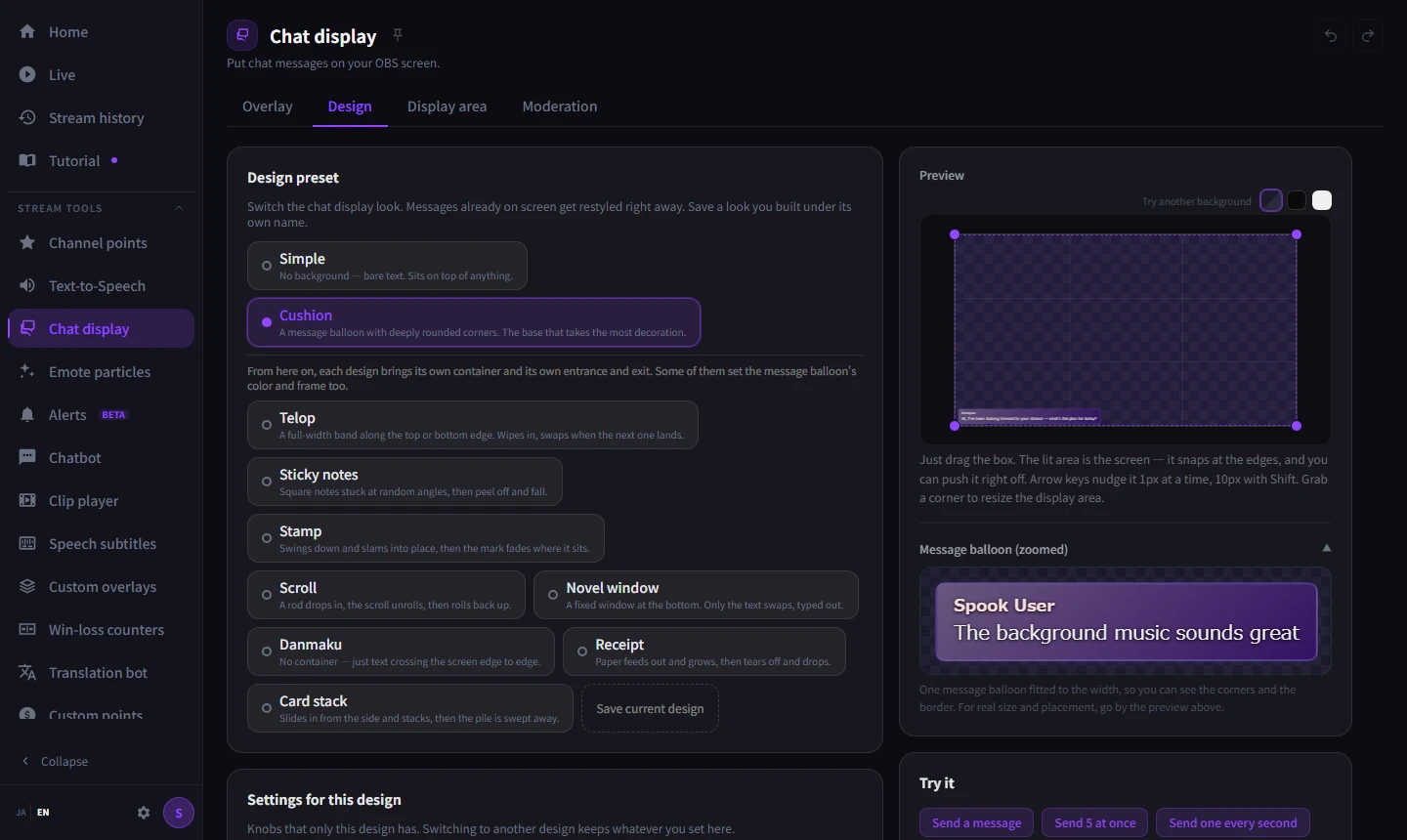
Task: Click the Channel points star icon
Action: (x=27, y=242)
